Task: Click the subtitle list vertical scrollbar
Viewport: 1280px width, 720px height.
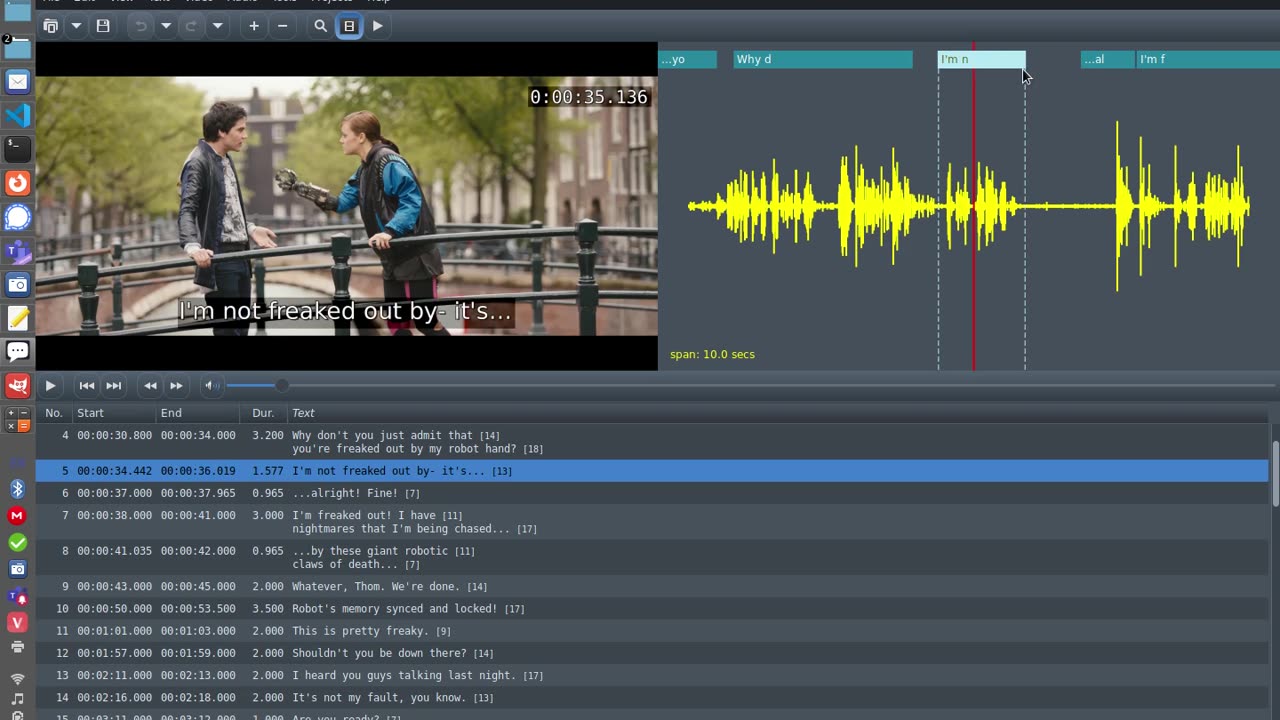Action: [1274, 473]
